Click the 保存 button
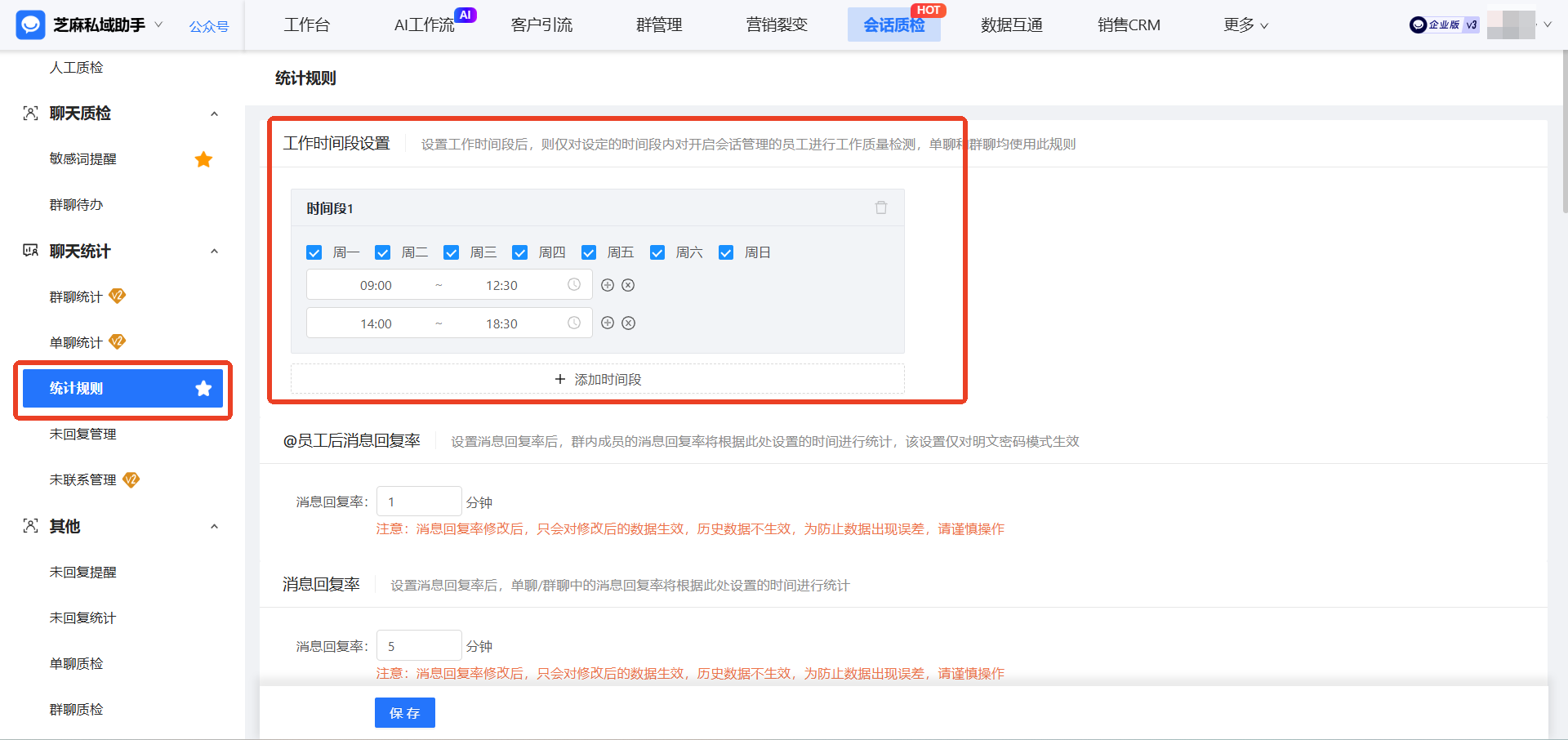1568x740 pixels. (404, 712)
